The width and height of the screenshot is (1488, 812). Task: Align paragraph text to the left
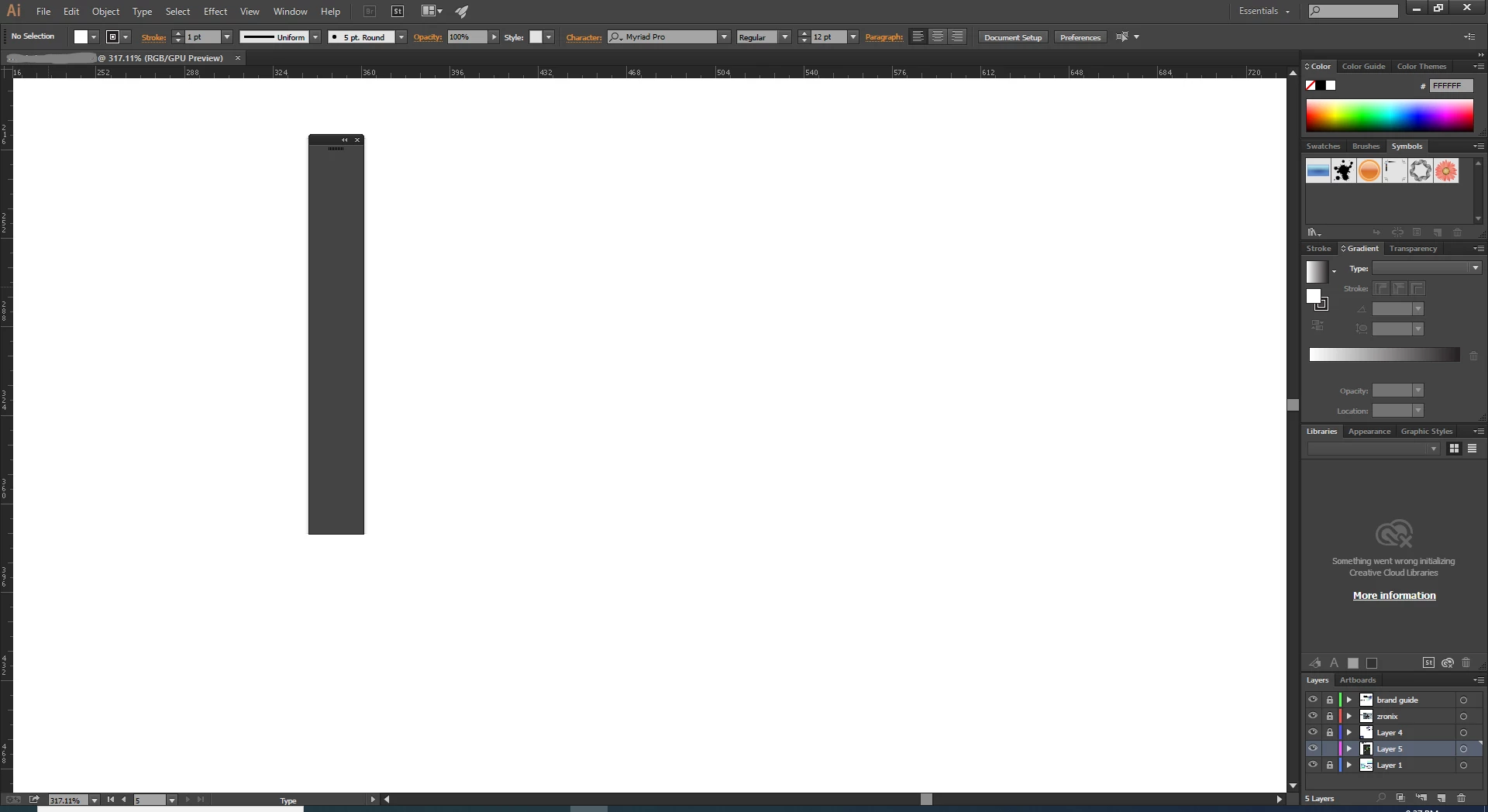918,37
